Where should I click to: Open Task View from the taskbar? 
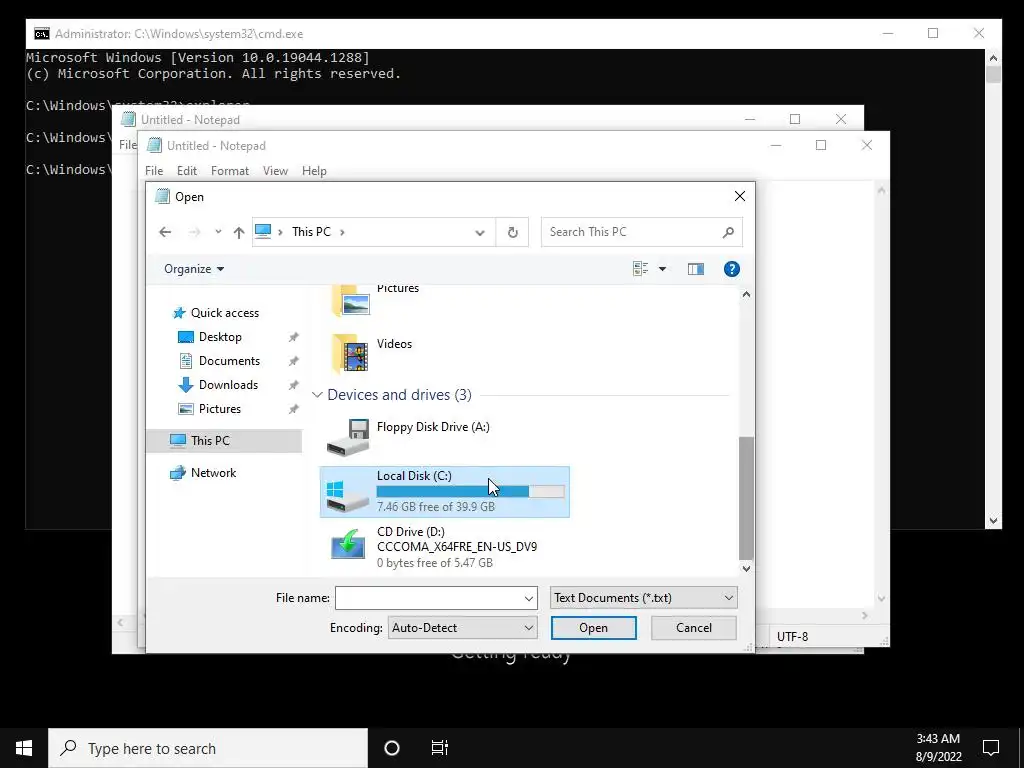coord(440,748)
